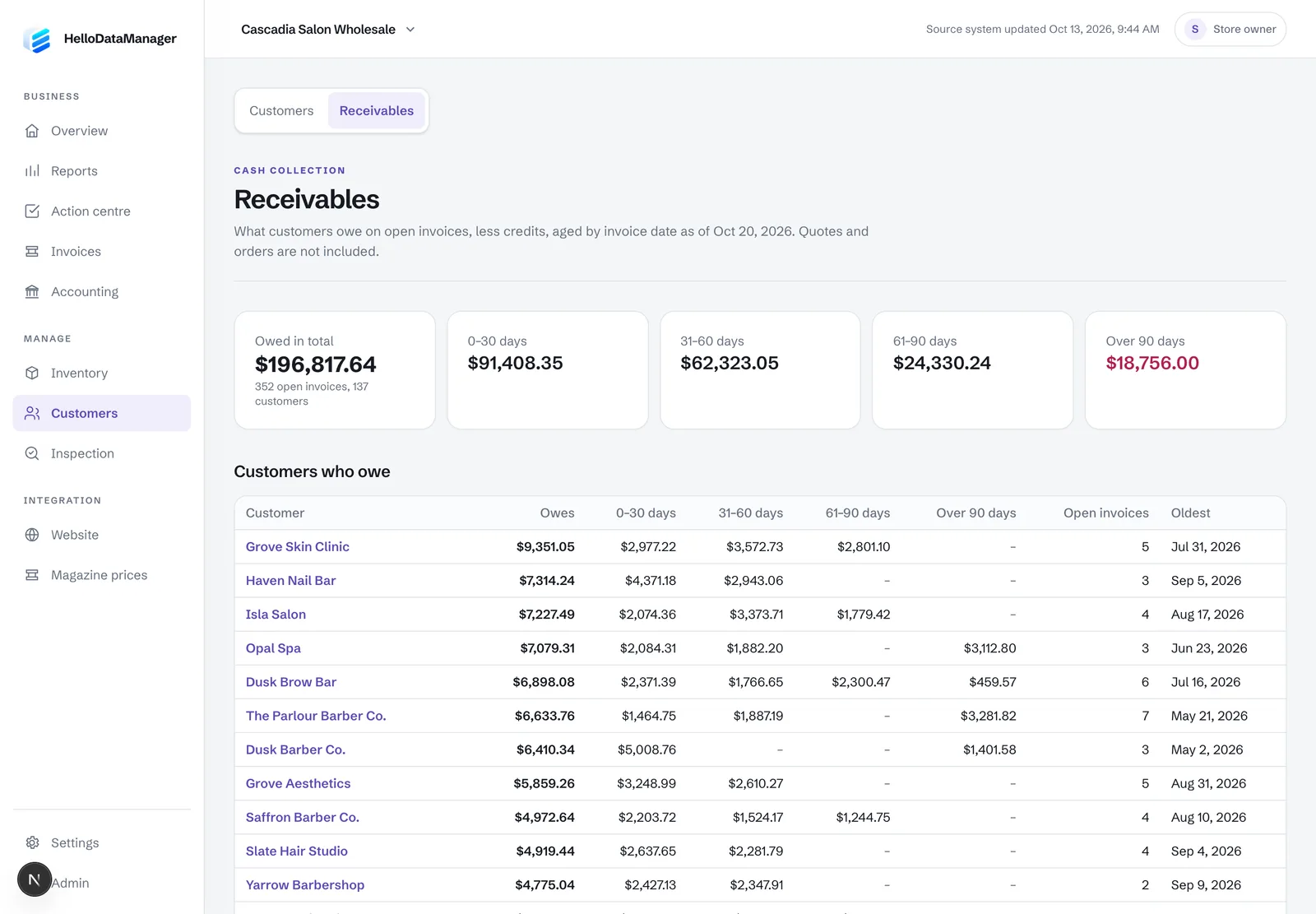This screenshot has height=914, width=1316.
Task: Click the $3,112.80 over-90 amount for Opal Spa
Action: tap(990, 648)
